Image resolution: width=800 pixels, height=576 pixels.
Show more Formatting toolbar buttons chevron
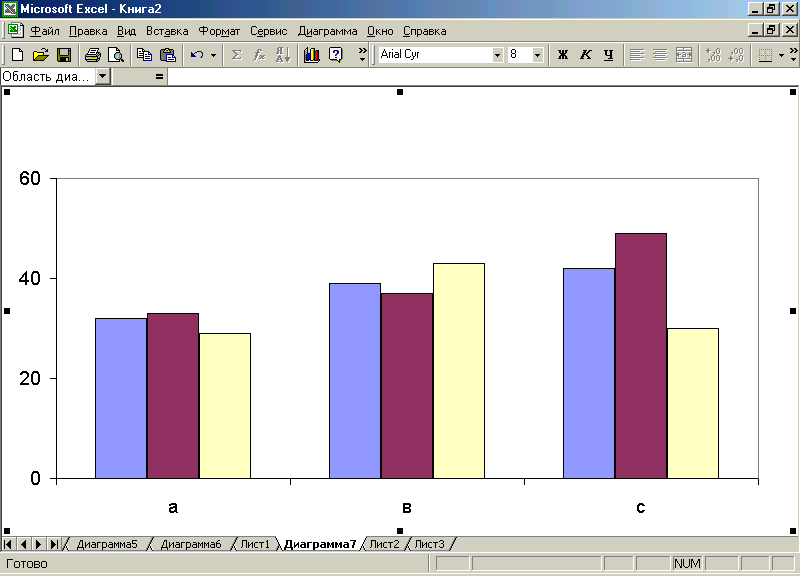point(793,55)
